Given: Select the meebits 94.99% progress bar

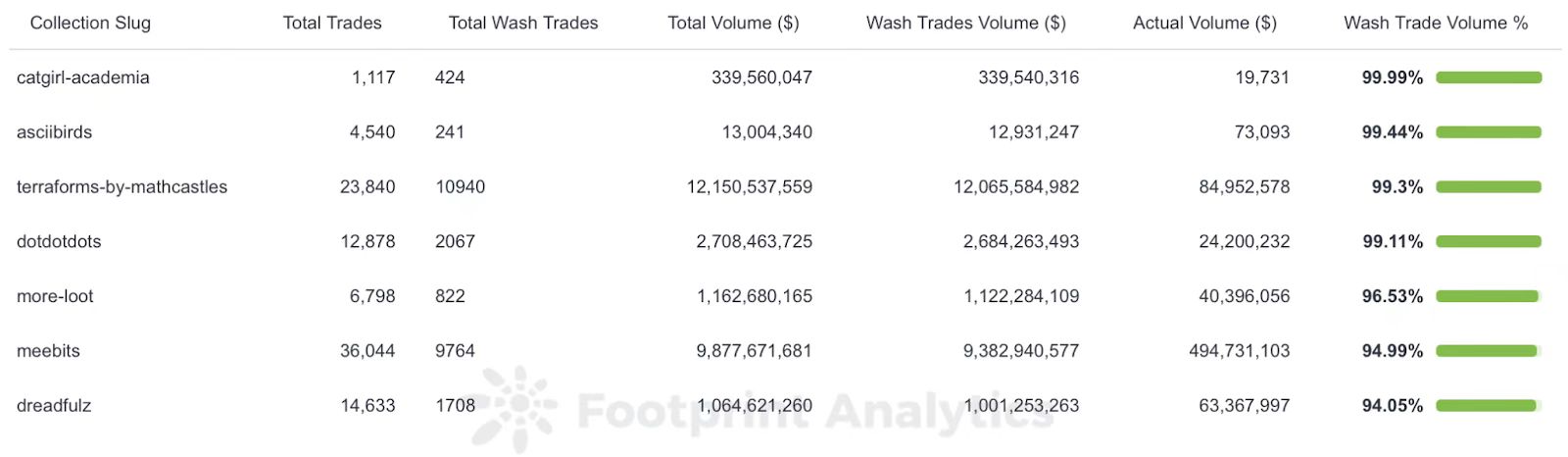Looking at the screenshot, I should coord(1487,351).
